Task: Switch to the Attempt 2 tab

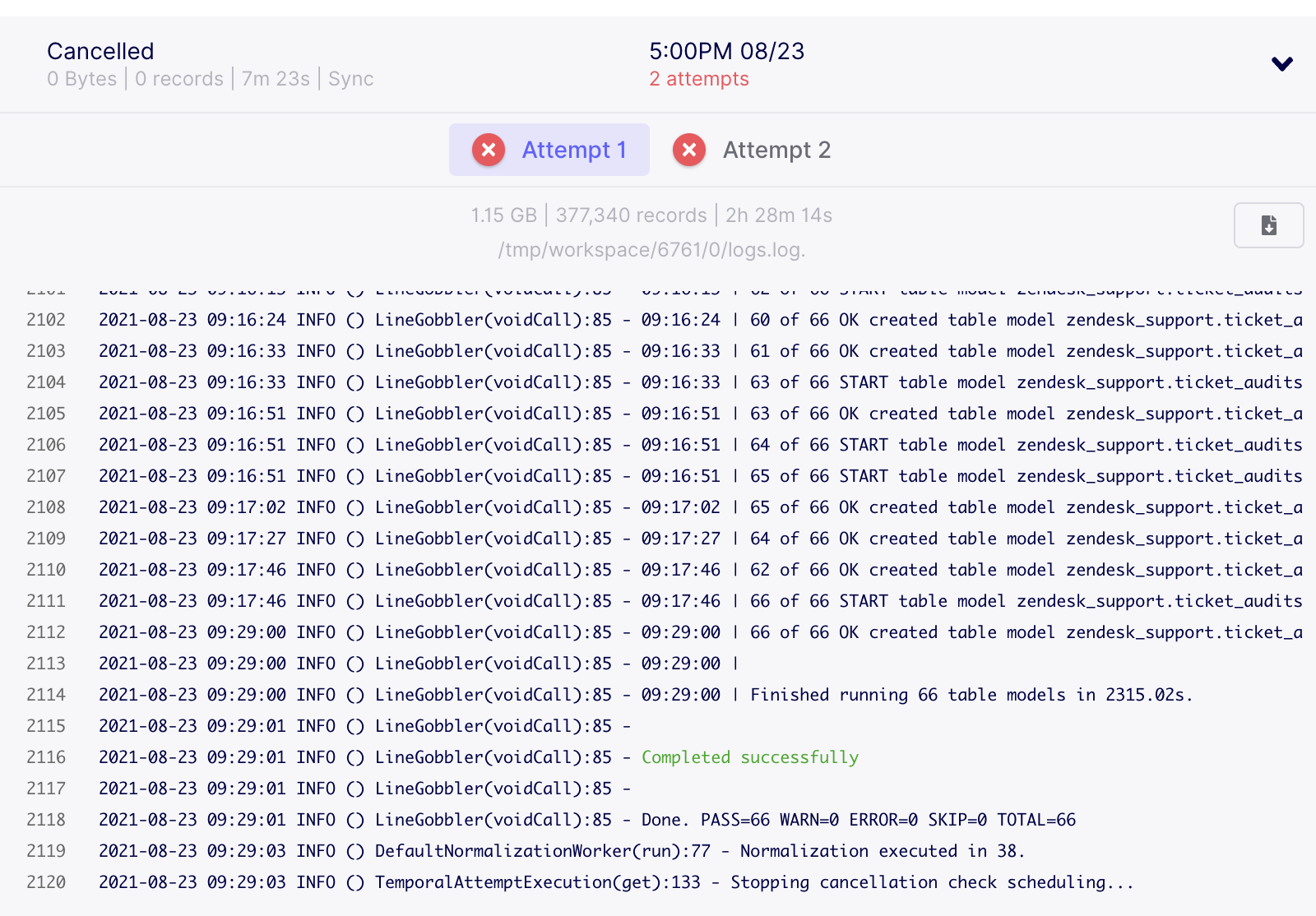Action: [776, 150]
